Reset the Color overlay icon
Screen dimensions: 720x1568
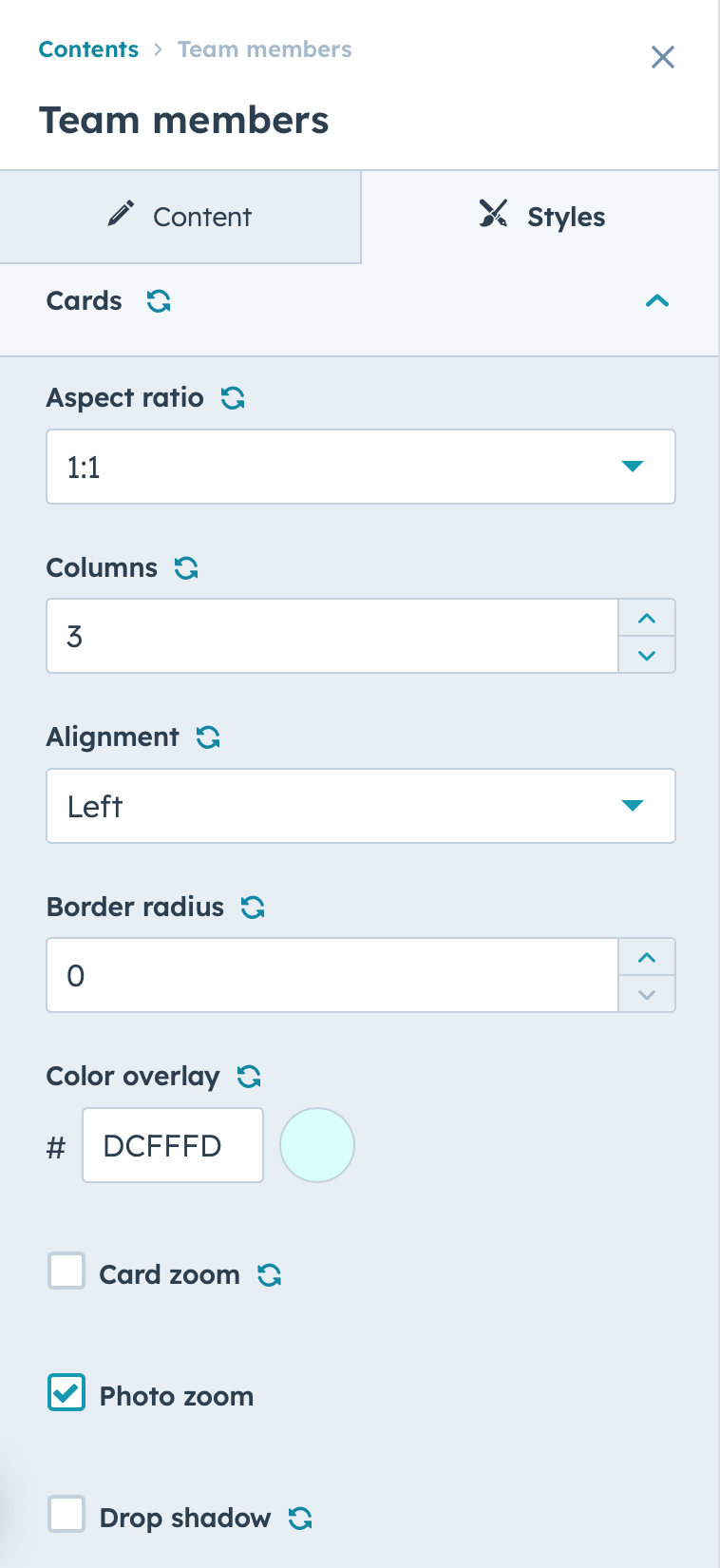249,1077
